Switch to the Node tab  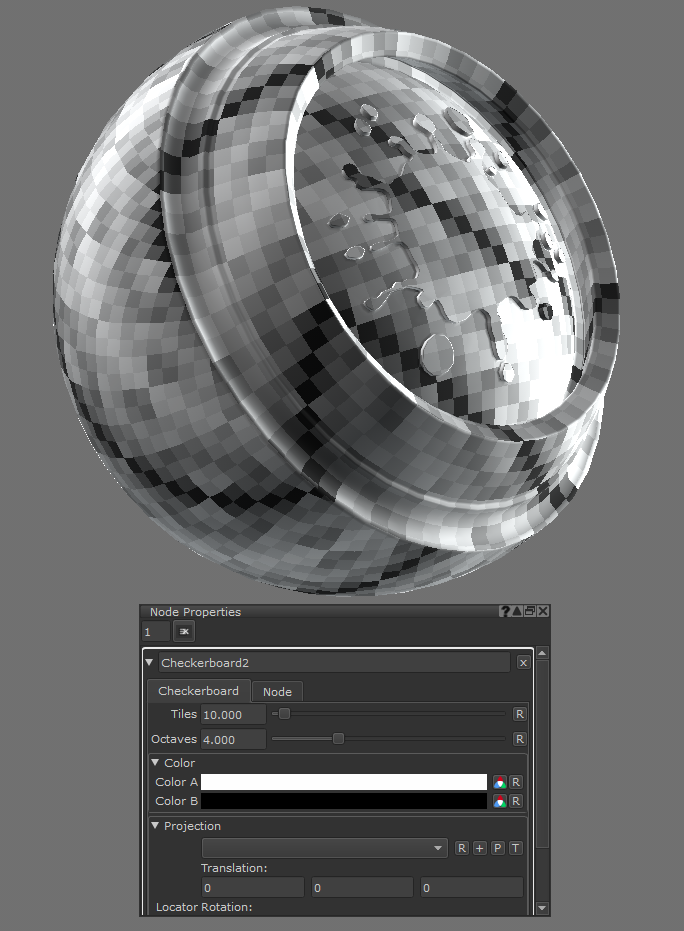tap(277, 691)
